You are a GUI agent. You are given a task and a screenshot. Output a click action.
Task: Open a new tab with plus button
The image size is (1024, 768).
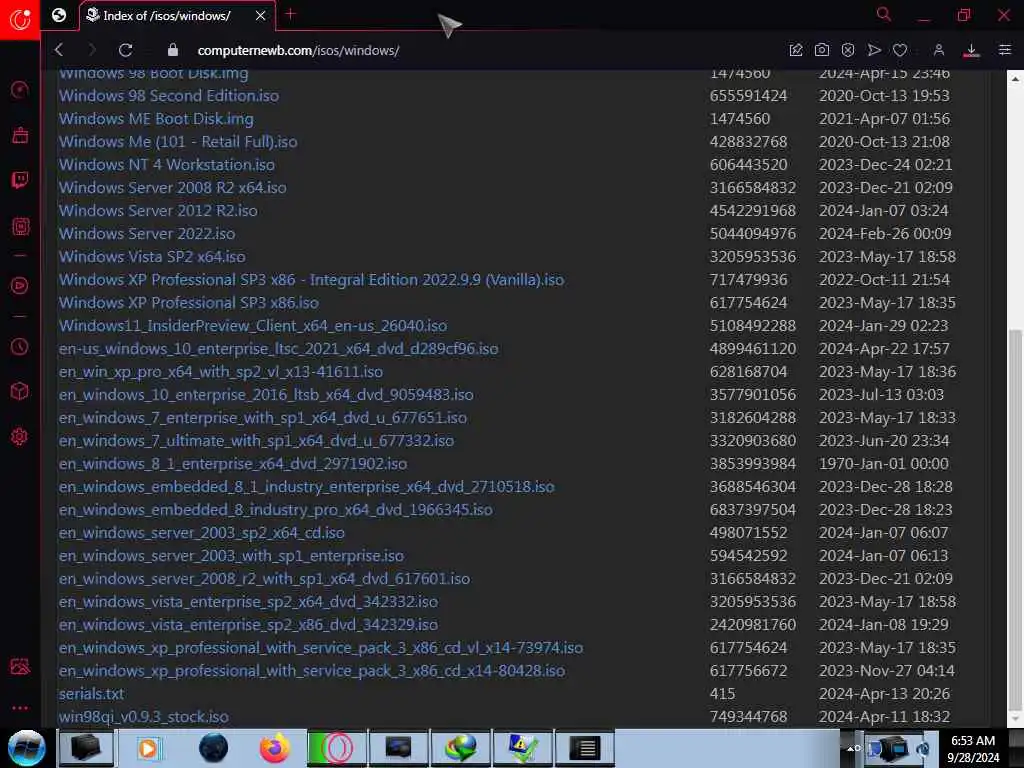pyautogui.click(x=291, y=14)
